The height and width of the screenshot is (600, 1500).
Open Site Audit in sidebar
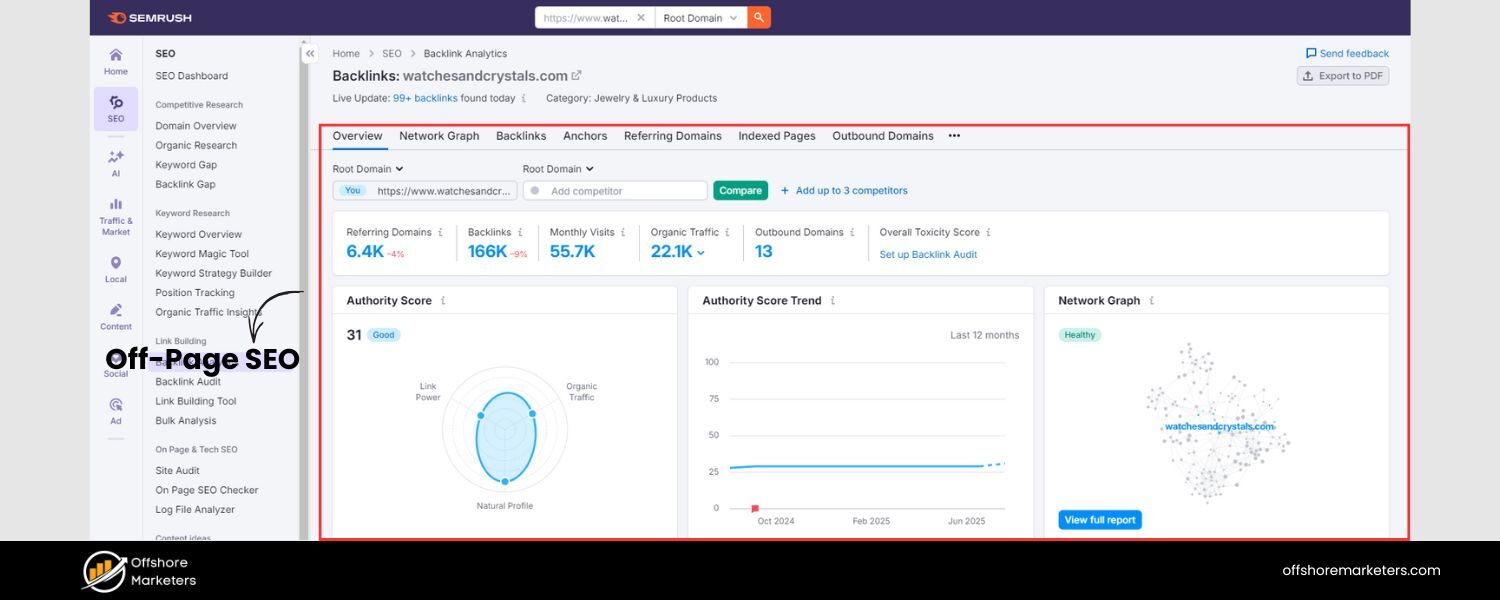click(178, 471)
